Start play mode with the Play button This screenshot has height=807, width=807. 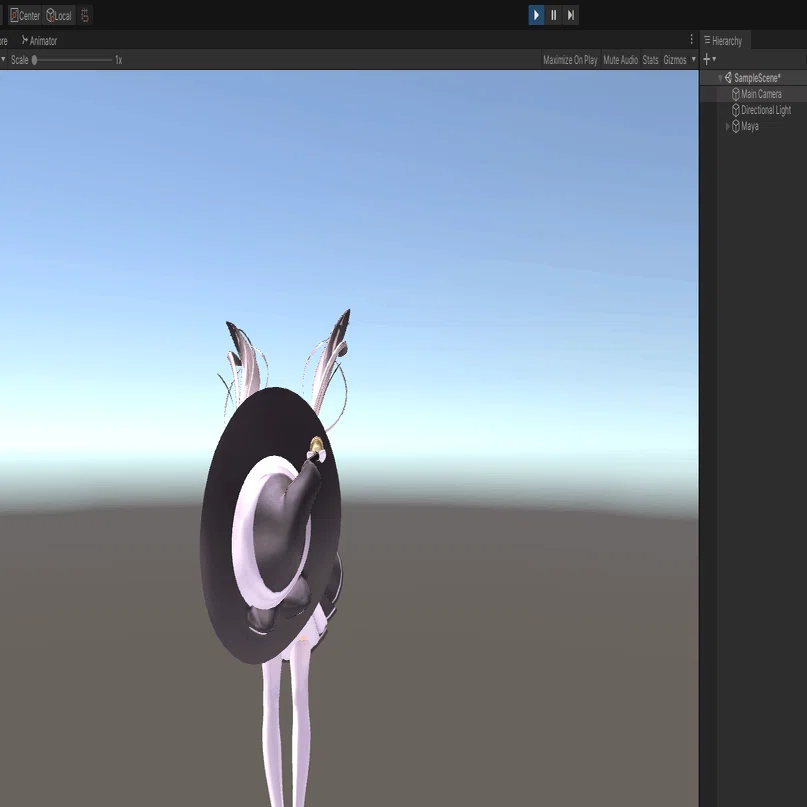click(536, 15)
